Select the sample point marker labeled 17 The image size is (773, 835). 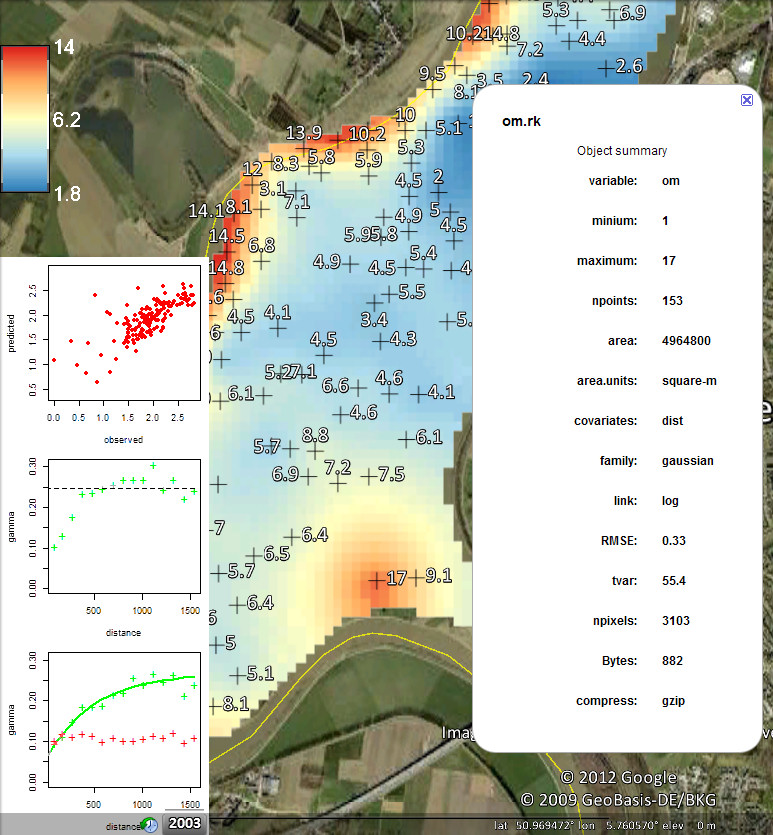click(377, 579)
